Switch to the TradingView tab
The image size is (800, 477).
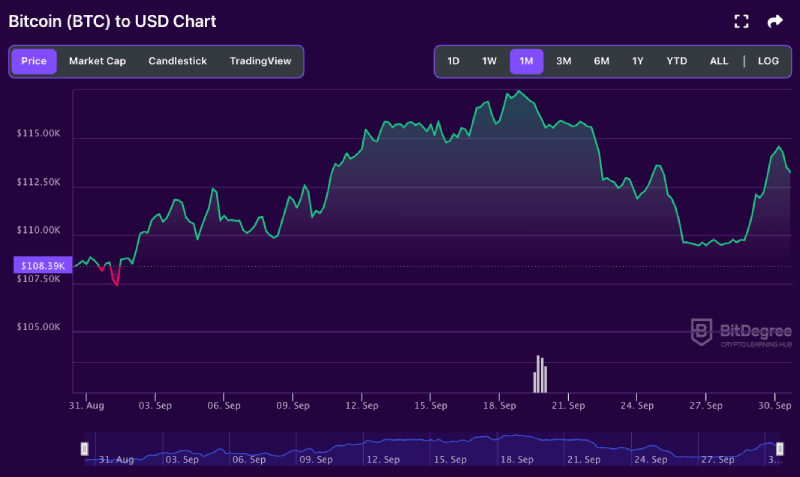260,61
